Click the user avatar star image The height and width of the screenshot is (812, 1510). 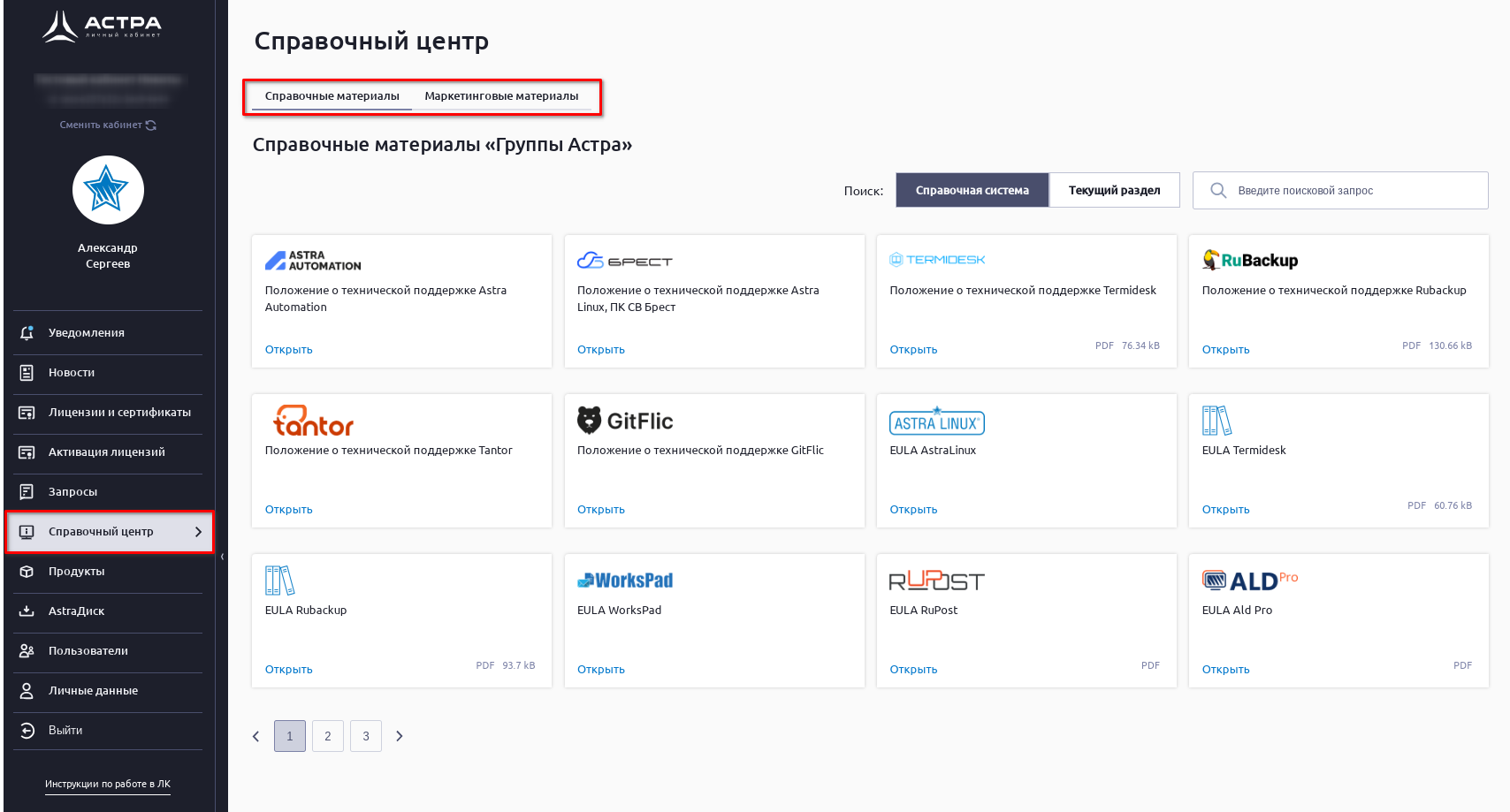108,190
